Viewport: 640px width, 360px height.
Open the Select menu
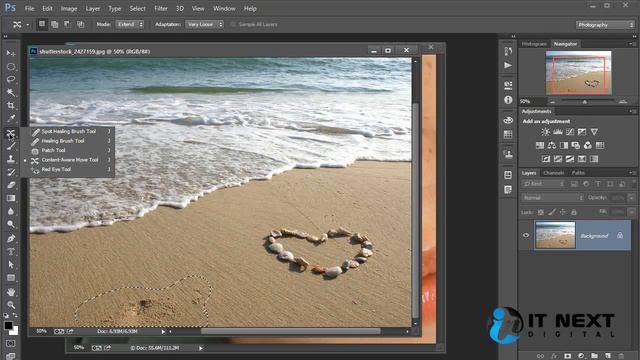click(x=138, y=8)
